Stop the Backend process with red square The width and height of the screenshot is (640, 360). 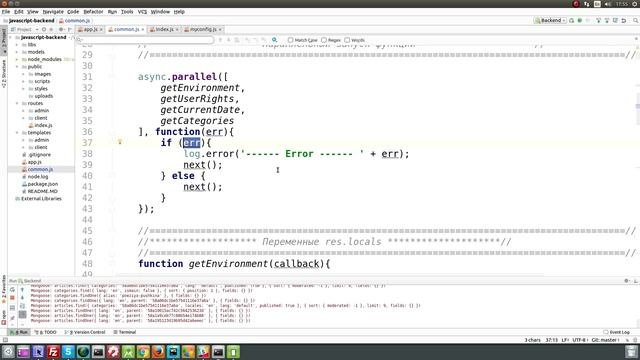(12, 298)
